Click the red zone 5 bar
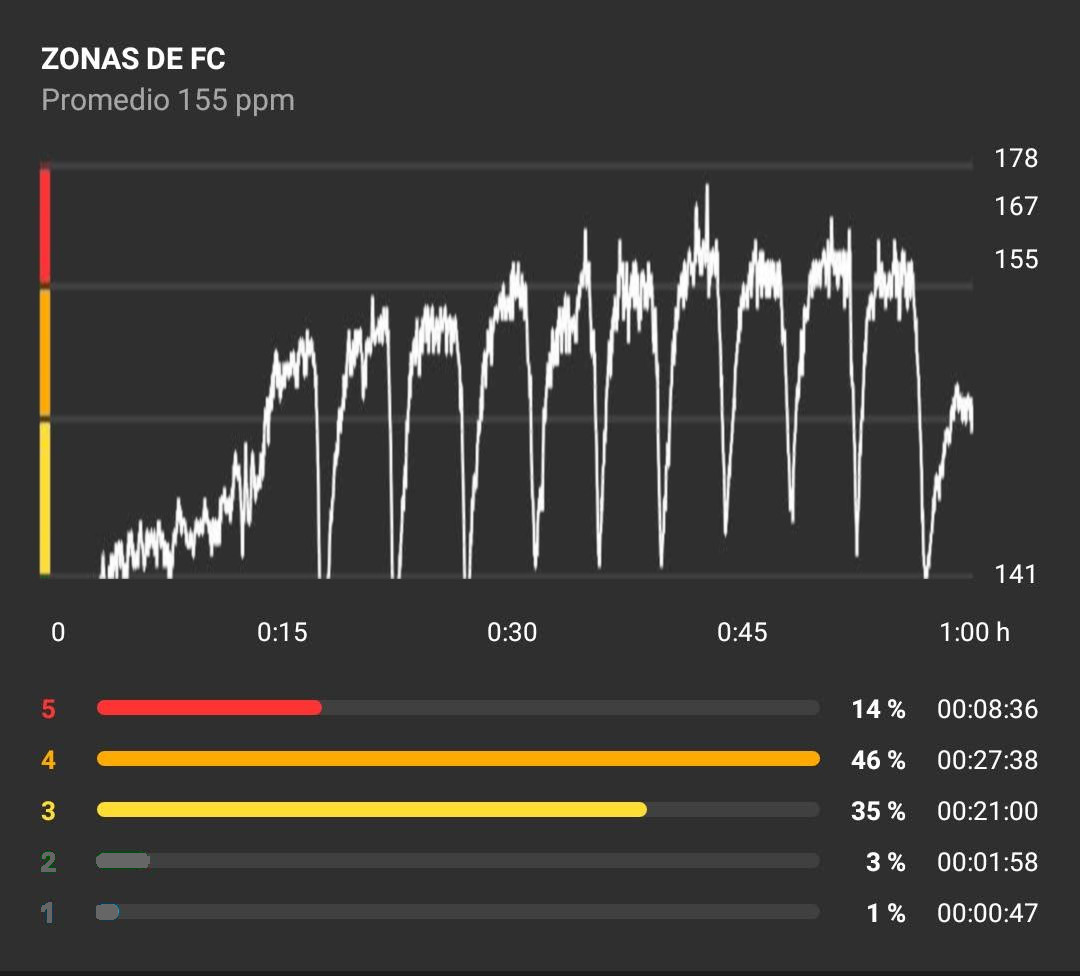The width and height of the screenshot is (1080, 976). pos(209,707)
